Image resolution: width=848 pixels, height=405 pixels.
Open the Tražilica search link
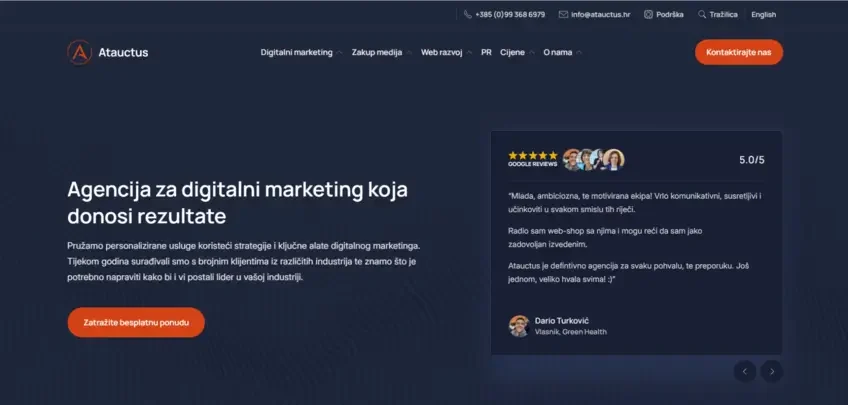[x=723, y=15]
